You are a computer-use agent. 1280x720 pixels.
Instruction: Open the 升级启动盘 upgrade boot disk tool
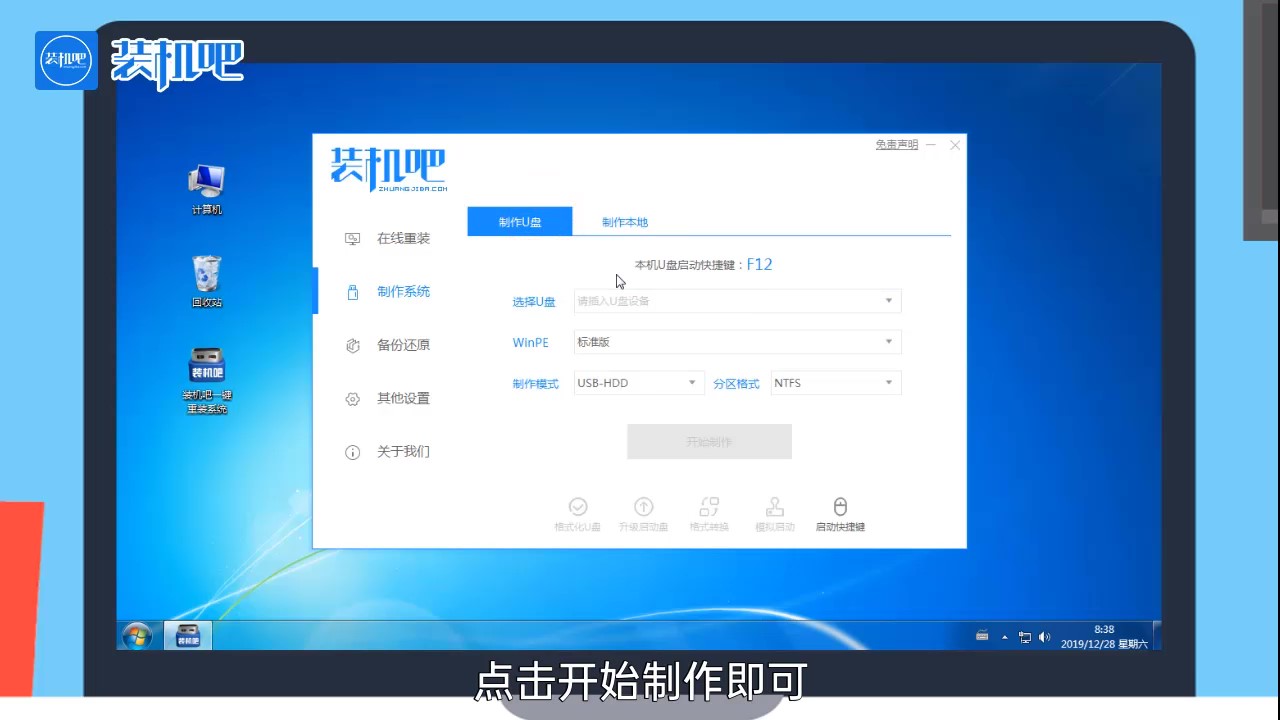pyautogui.click(x=643, y=513)
